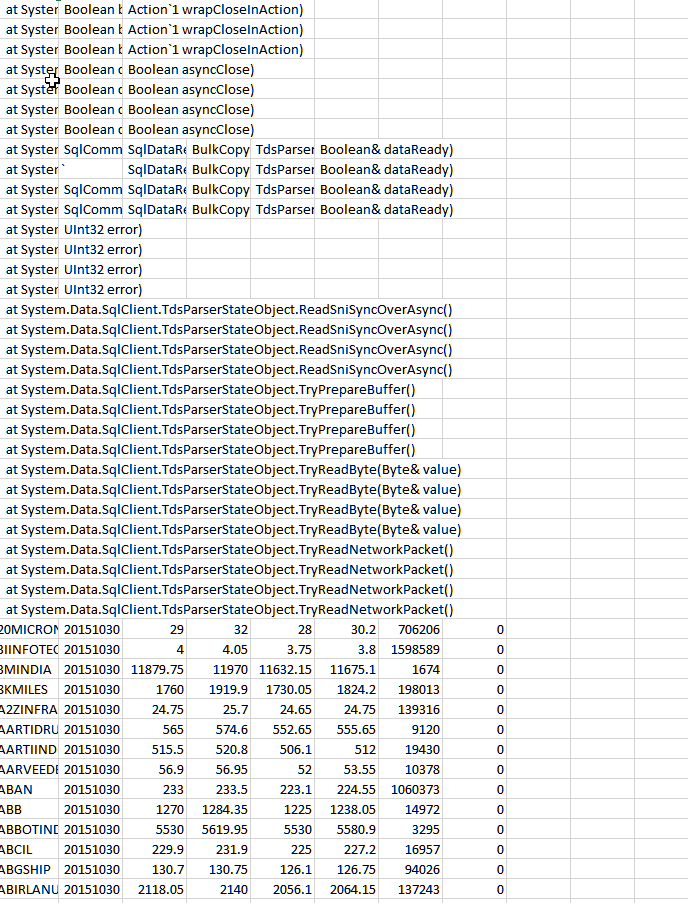Viewport: 688px width, 903px height.
Task: Click the cell containing 11879.75
Action: pos(156,669)
